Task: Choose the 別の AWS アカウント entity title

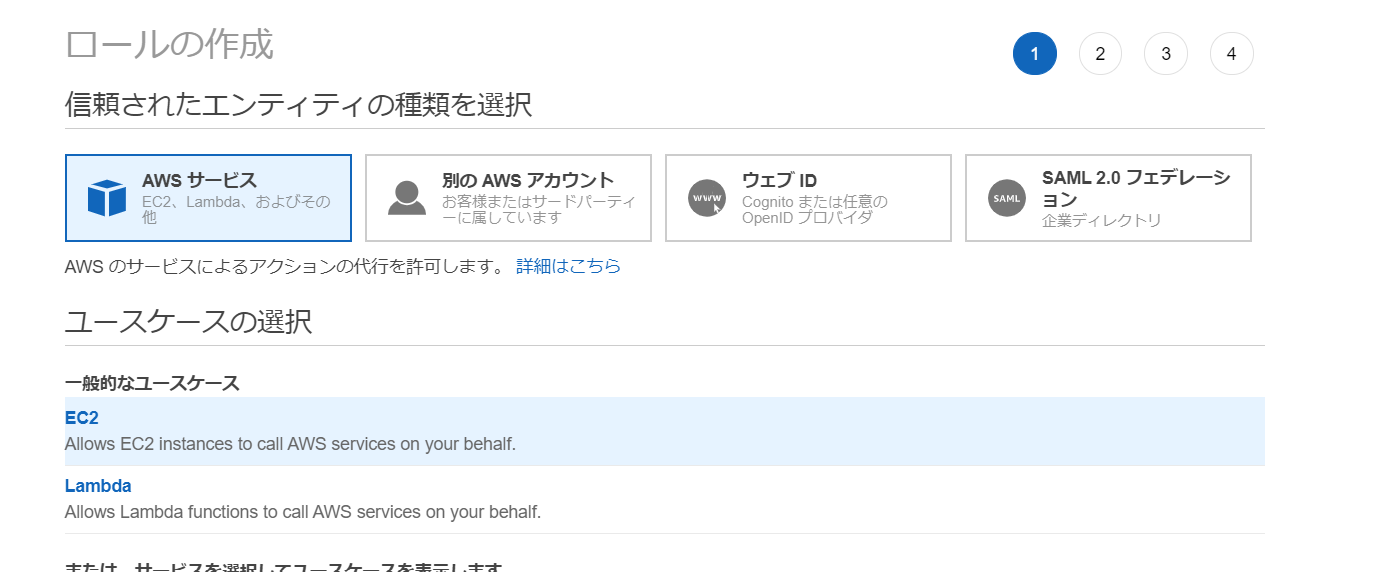Action: coord(527,181)
